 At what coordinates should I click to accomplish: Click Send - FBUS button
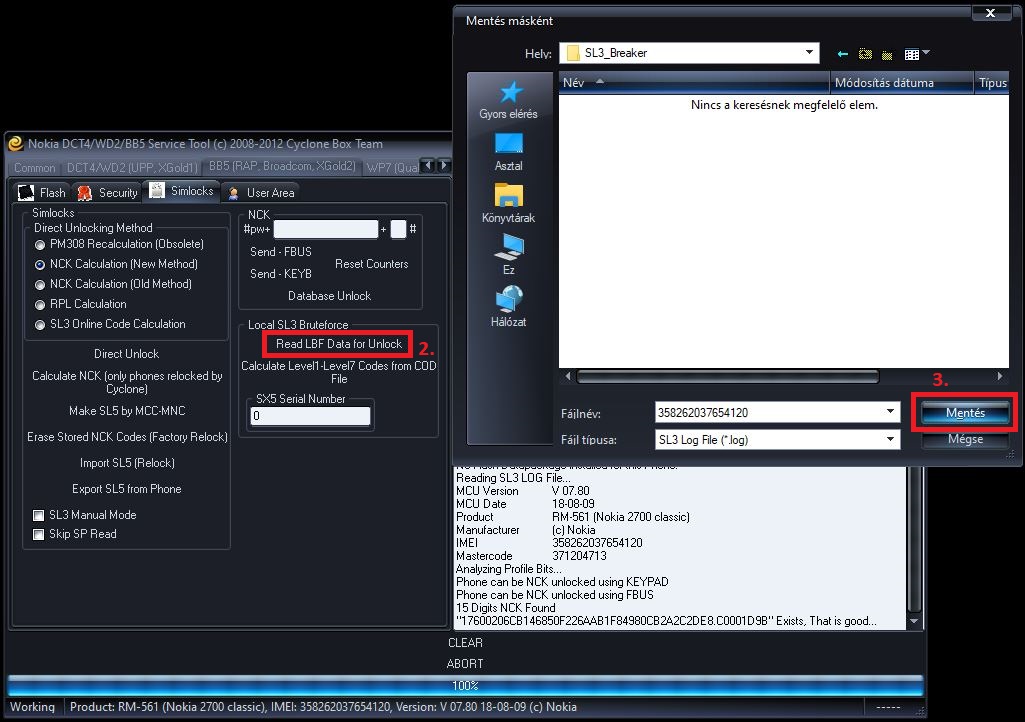tap(280, 252)
